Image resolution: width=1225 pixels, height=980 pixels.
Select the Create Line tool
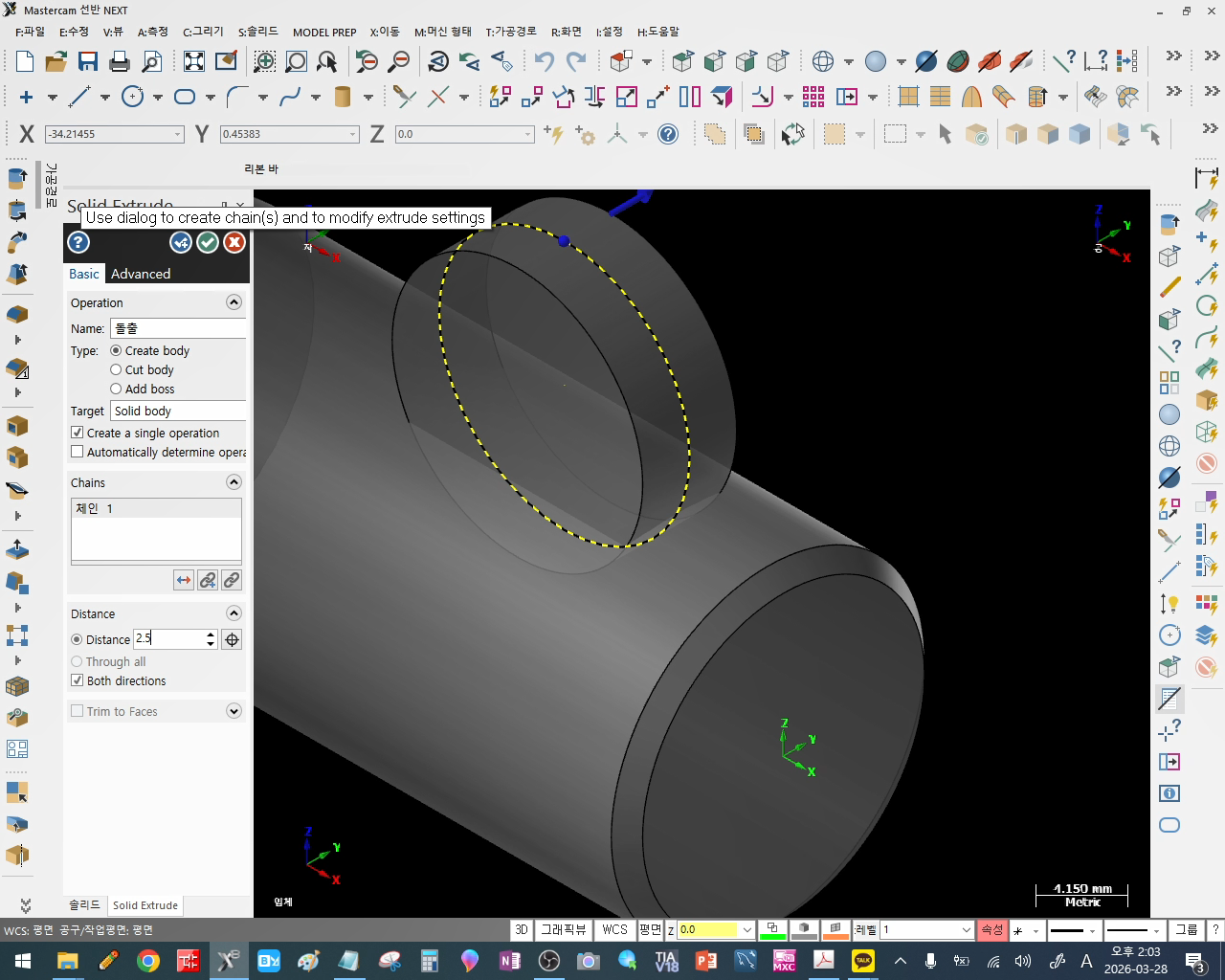[79, 97]
